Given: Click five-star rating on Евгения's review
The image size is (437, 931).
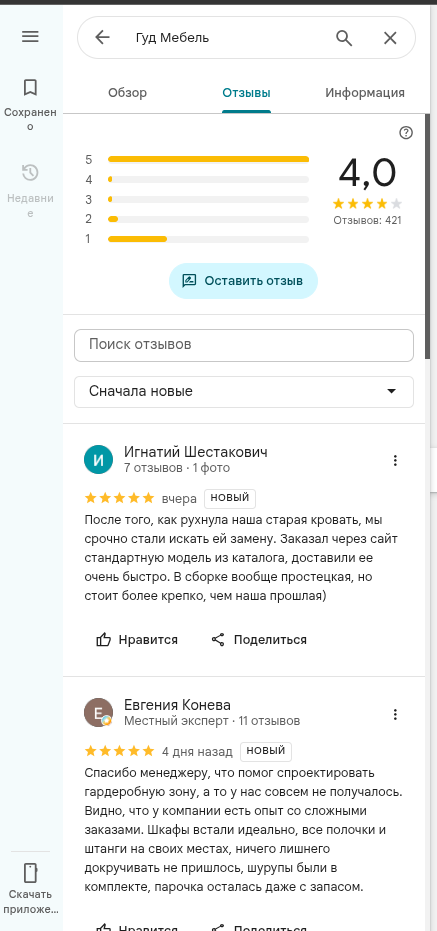Looking at the screenshot, I should click(x=119, y=751).
